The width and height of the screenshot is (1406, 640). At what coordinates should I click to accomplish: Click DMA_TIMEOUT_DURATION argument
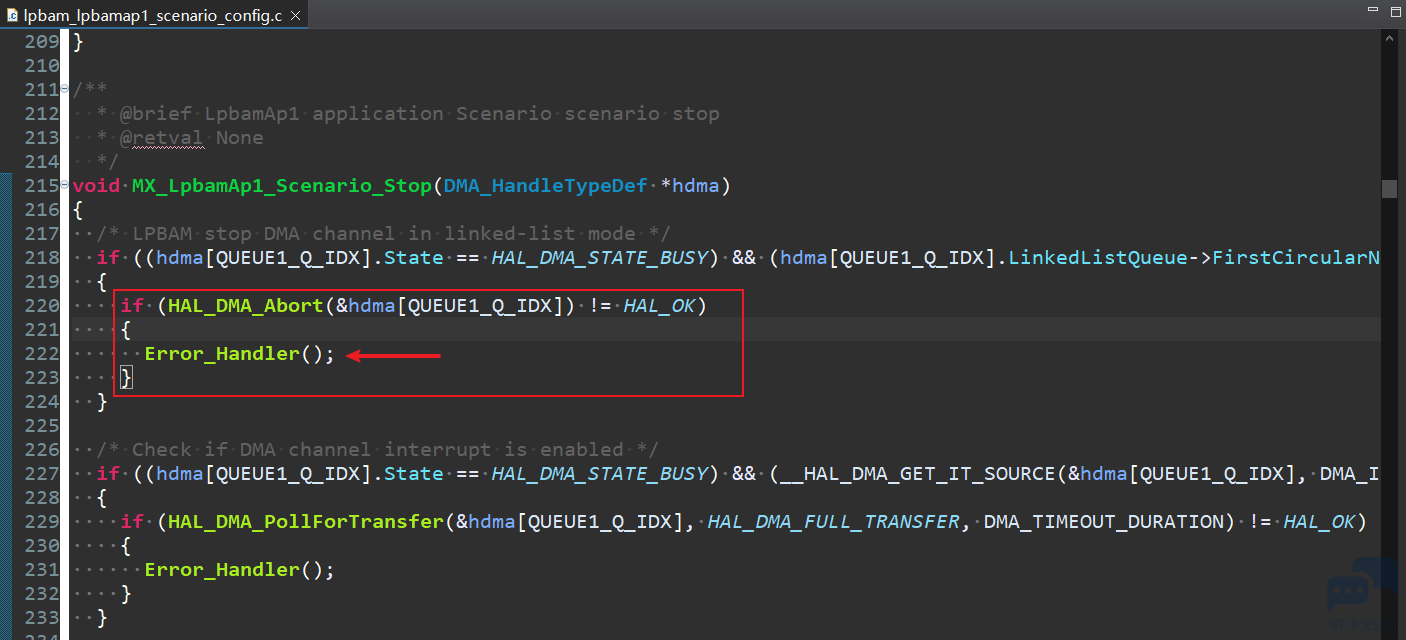1104,522
